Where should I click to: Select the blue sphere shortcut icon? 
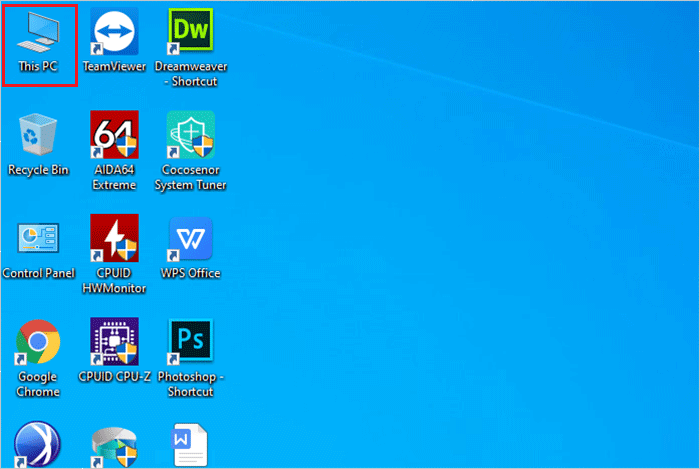pos(38,445)
